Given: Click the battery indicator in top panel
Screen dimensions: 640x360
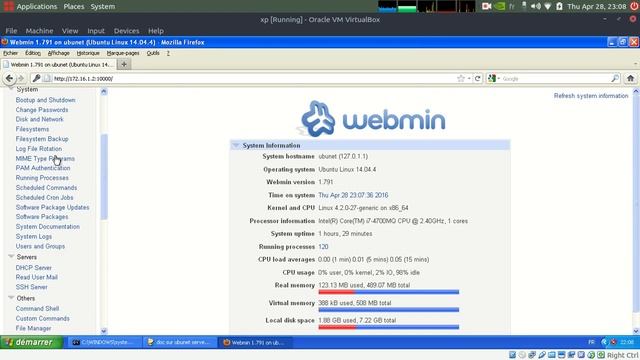Looking at the screenshot, I should (559, 6).
